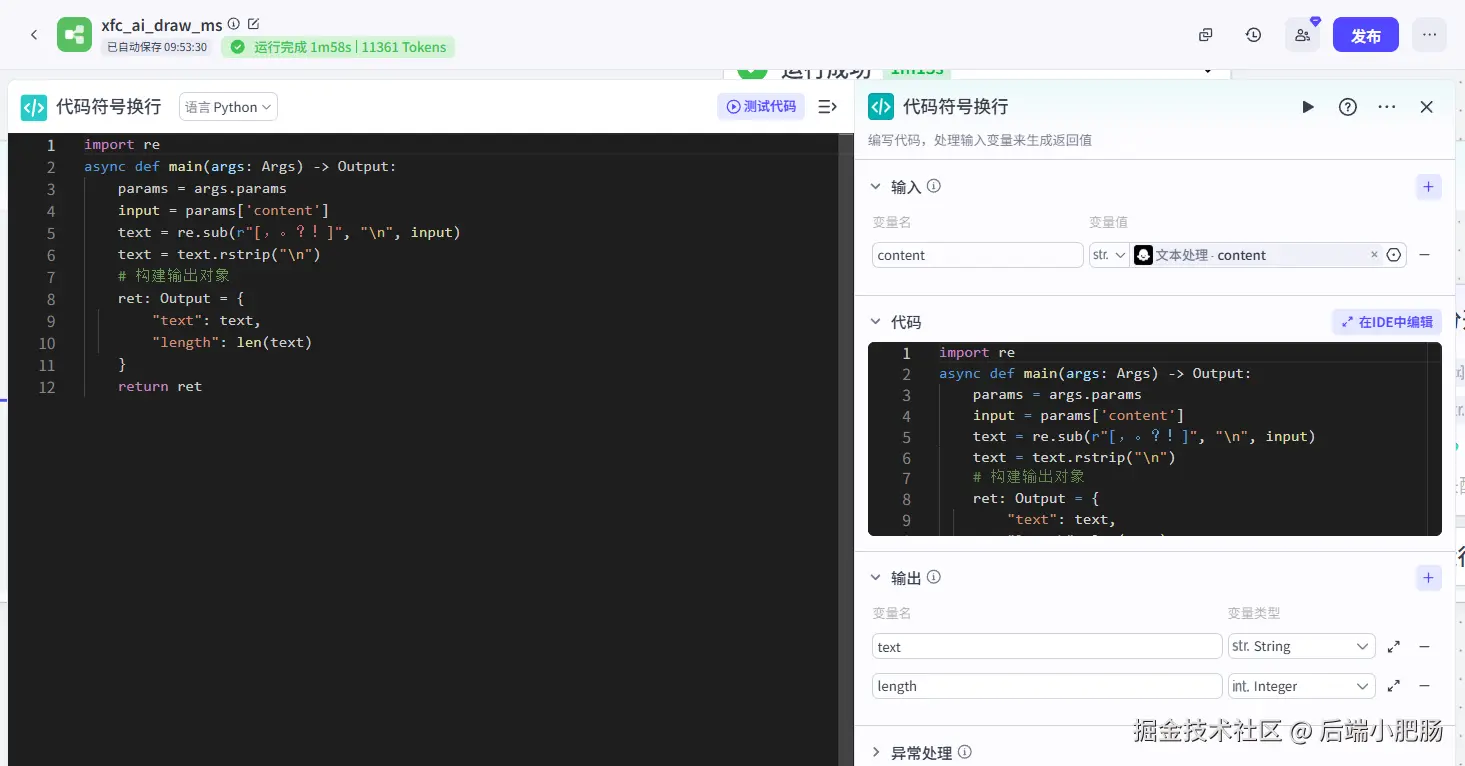Screen dimensions: 1465x766
Task: Open the duplicate workflow icon in header
Action: tap(1206, 35)
